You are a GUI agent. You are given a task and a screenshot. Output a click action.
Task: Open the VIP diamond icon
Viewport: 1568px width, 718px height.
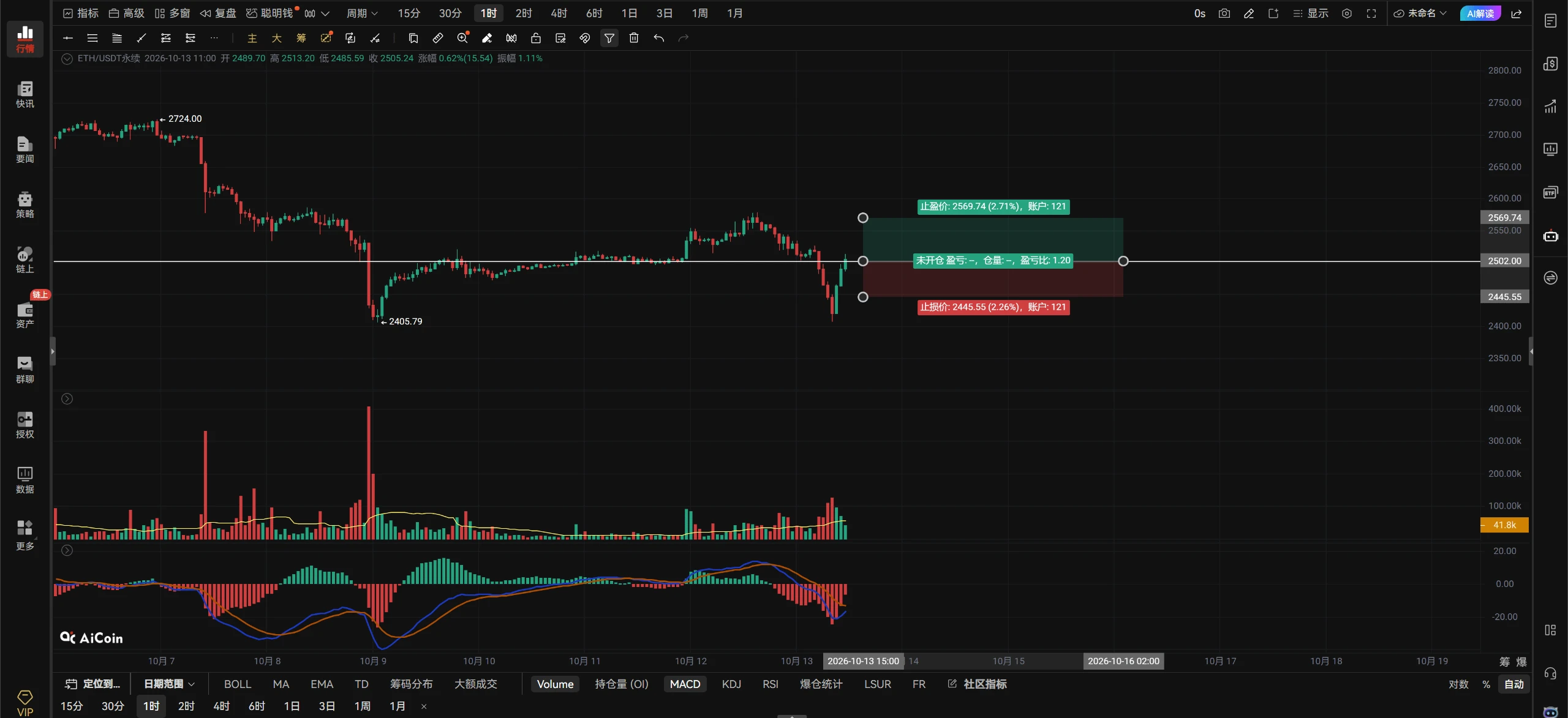(x=24, y=703)
